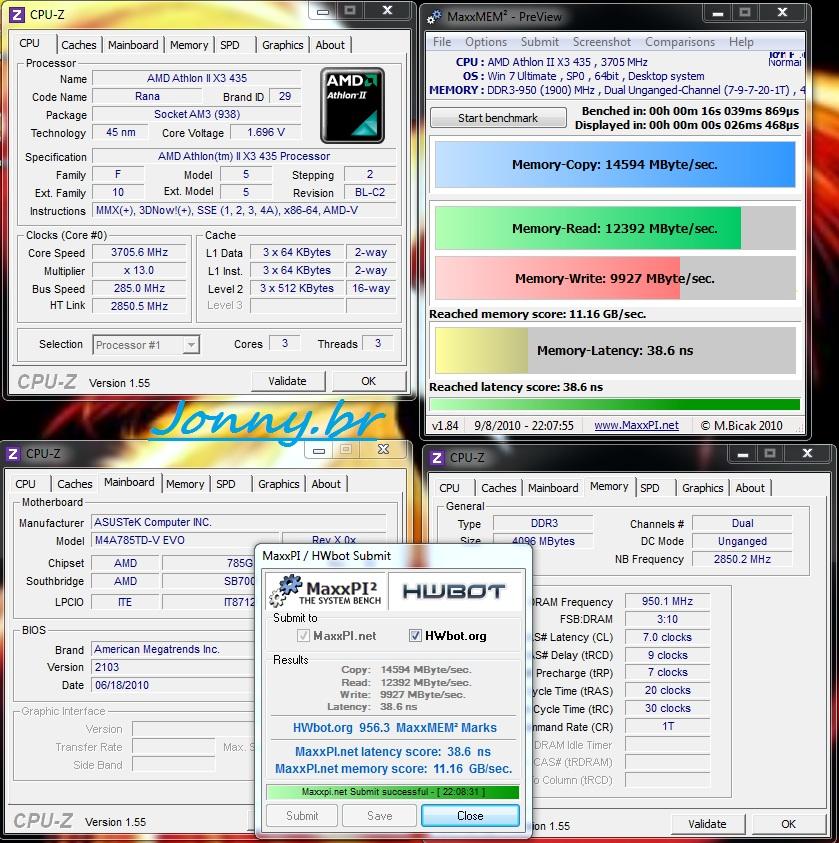Click the Core Speed 3705.6 MHz value

[139, 252]
